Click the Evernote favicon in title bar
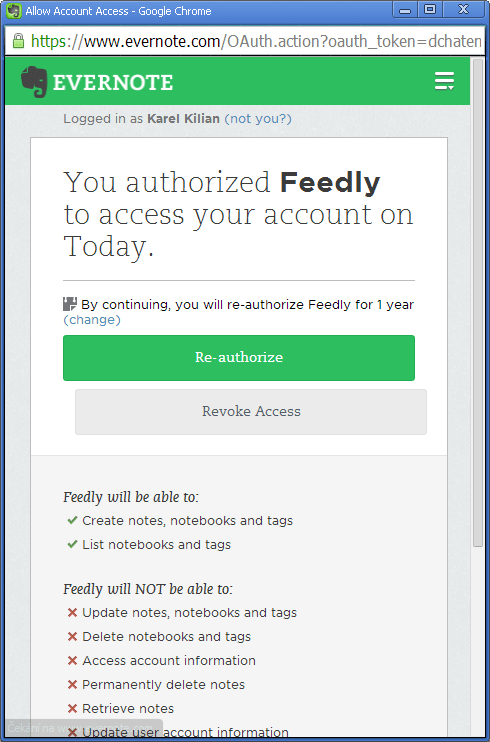This screenshot has width=490, height=742. (x=14, y=10)
